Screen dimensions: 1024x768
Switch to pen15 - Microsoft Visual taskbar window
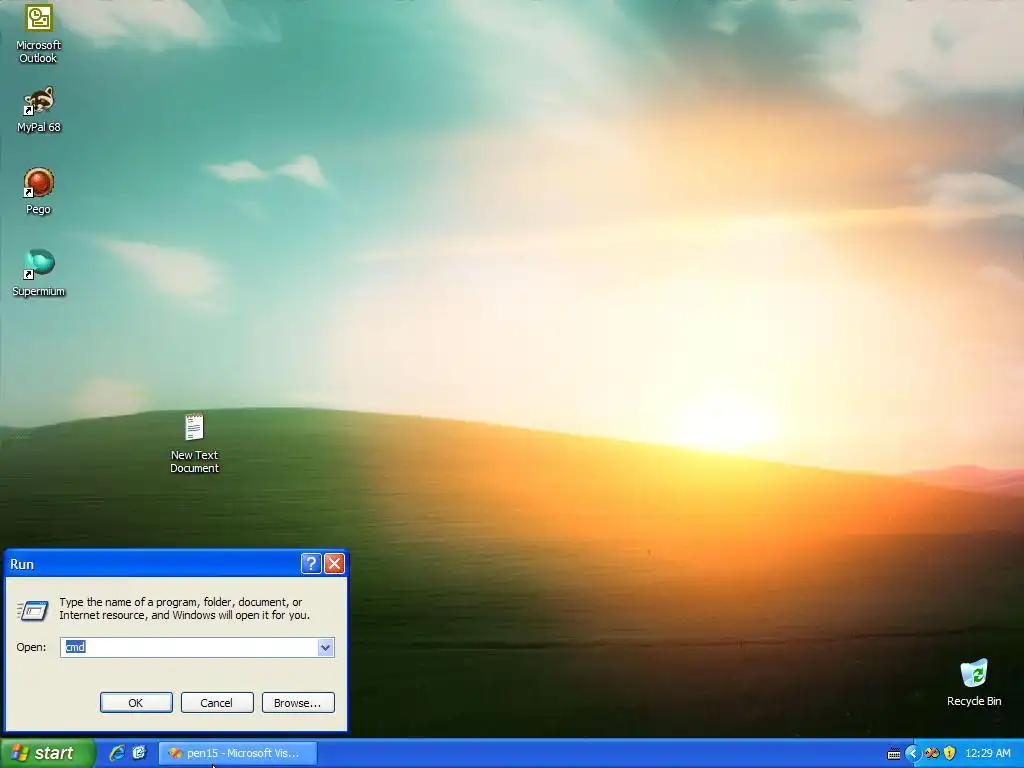238,753
